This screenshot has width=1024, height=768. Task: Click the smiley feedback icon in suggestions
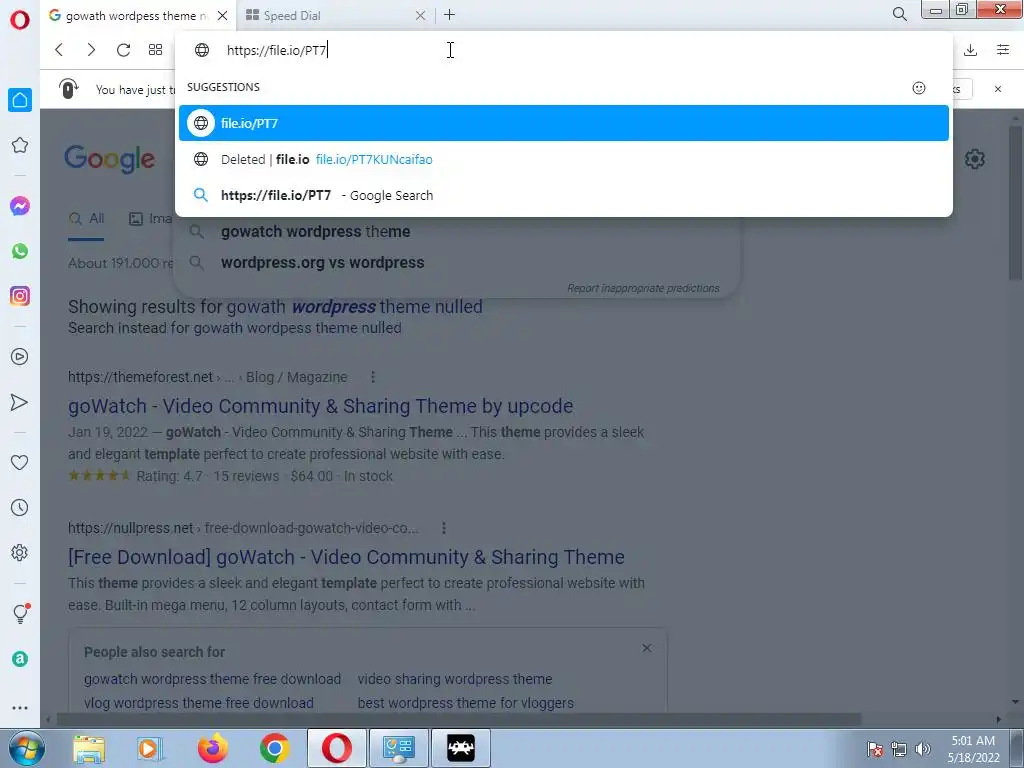pos(919,88)
